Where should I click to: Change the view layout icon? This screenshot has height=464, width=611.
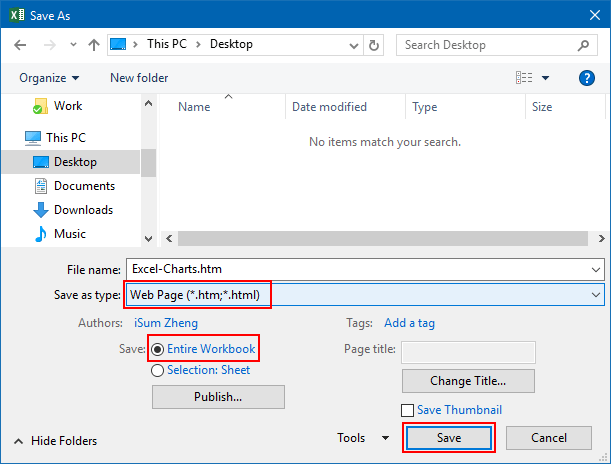pyautogui.click(x=524, y=78)
